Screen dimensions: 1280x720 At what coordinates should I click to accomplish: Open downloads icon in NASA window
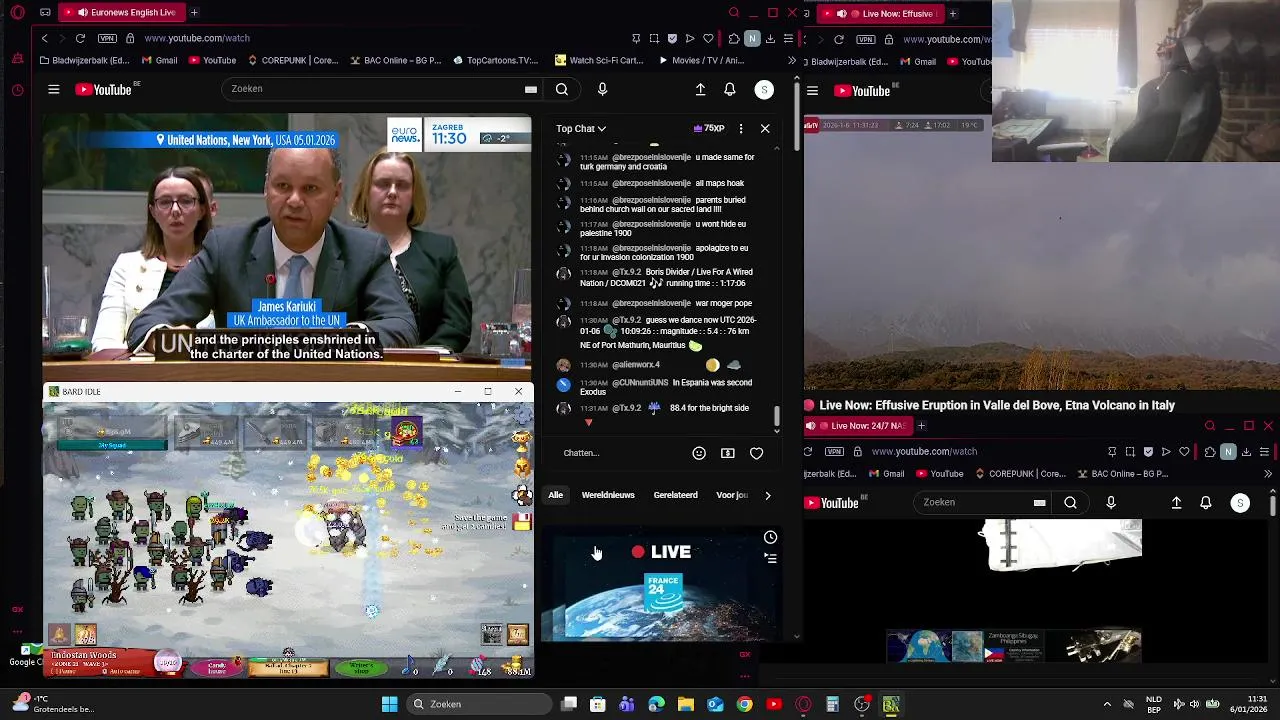1246,451
